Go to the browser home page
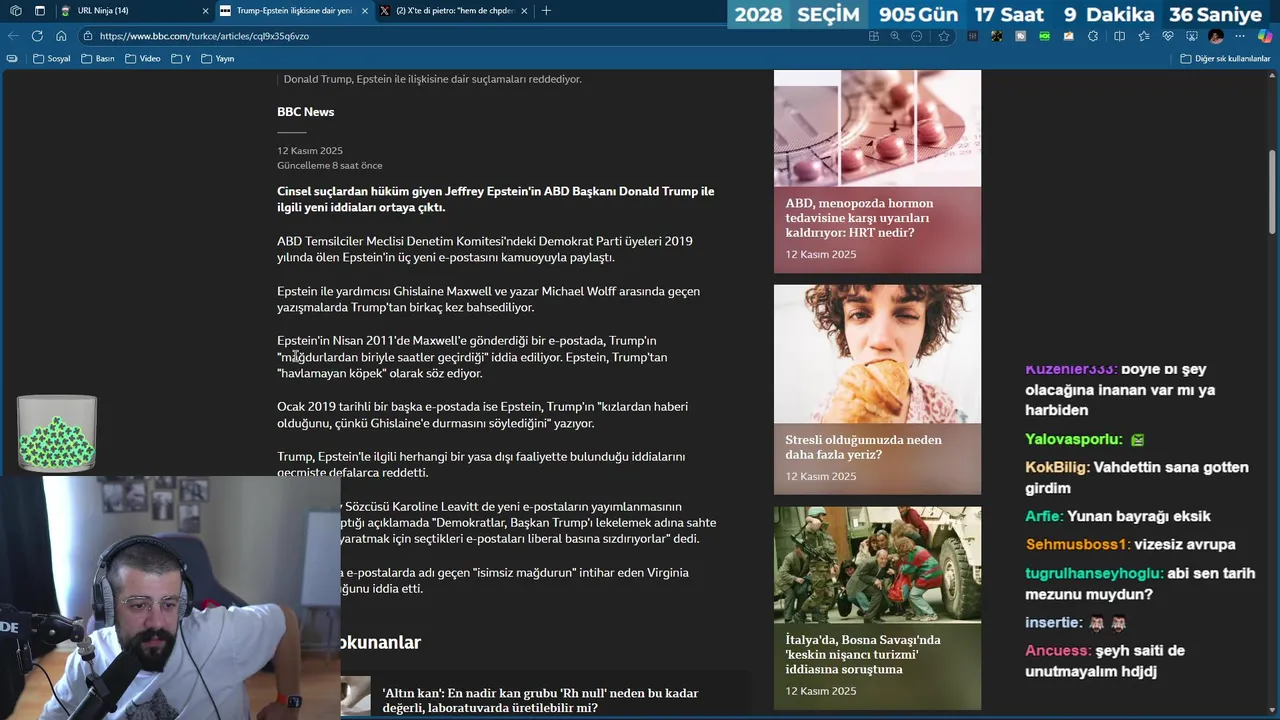 [61, 36]
